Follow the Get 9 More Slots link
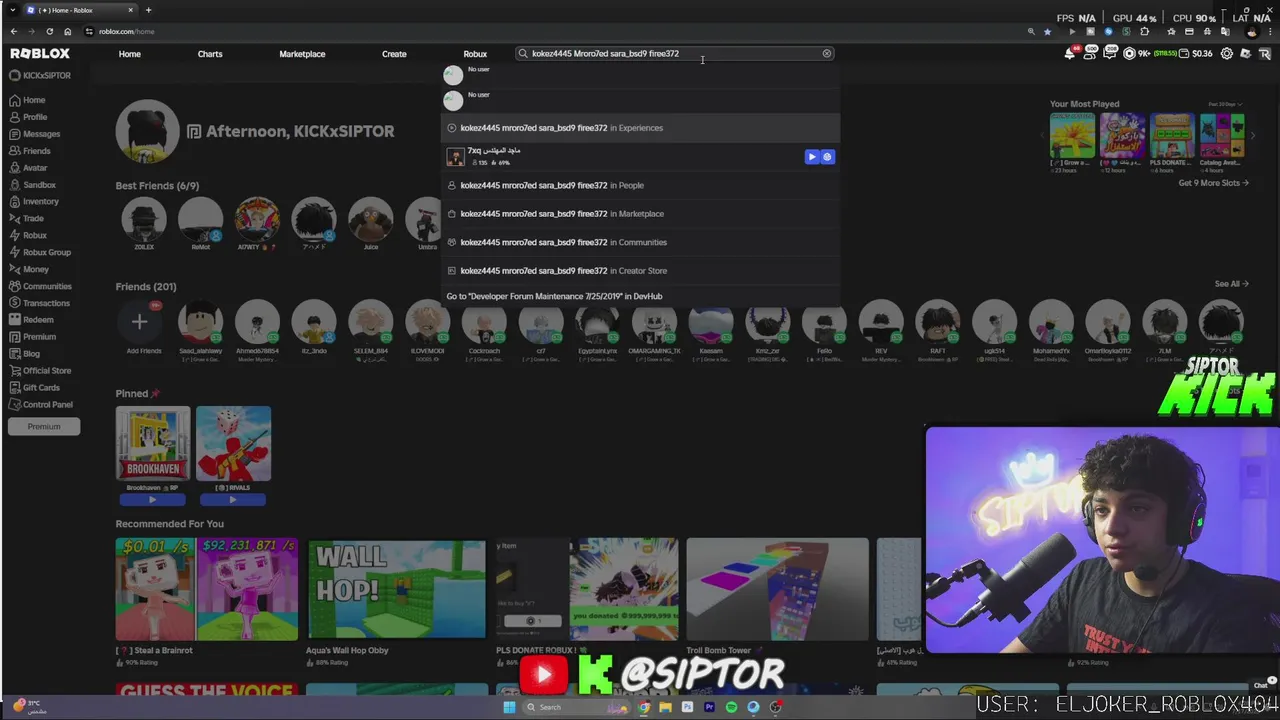Screen dimensions: 1280x720 click(x=1213, y=183)
